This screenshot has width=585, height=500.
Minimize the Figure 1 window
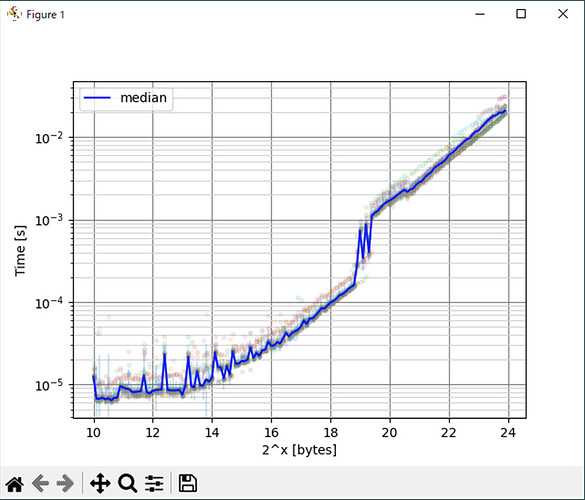pos(480,14)
